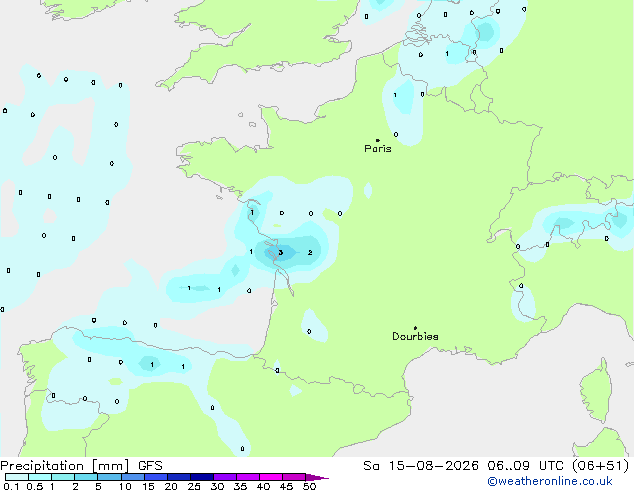Viewport: 634px width, 490px height.
Task: Pick the 0.1–0.5 mm legend color swatch
Action: click(17, 477)
